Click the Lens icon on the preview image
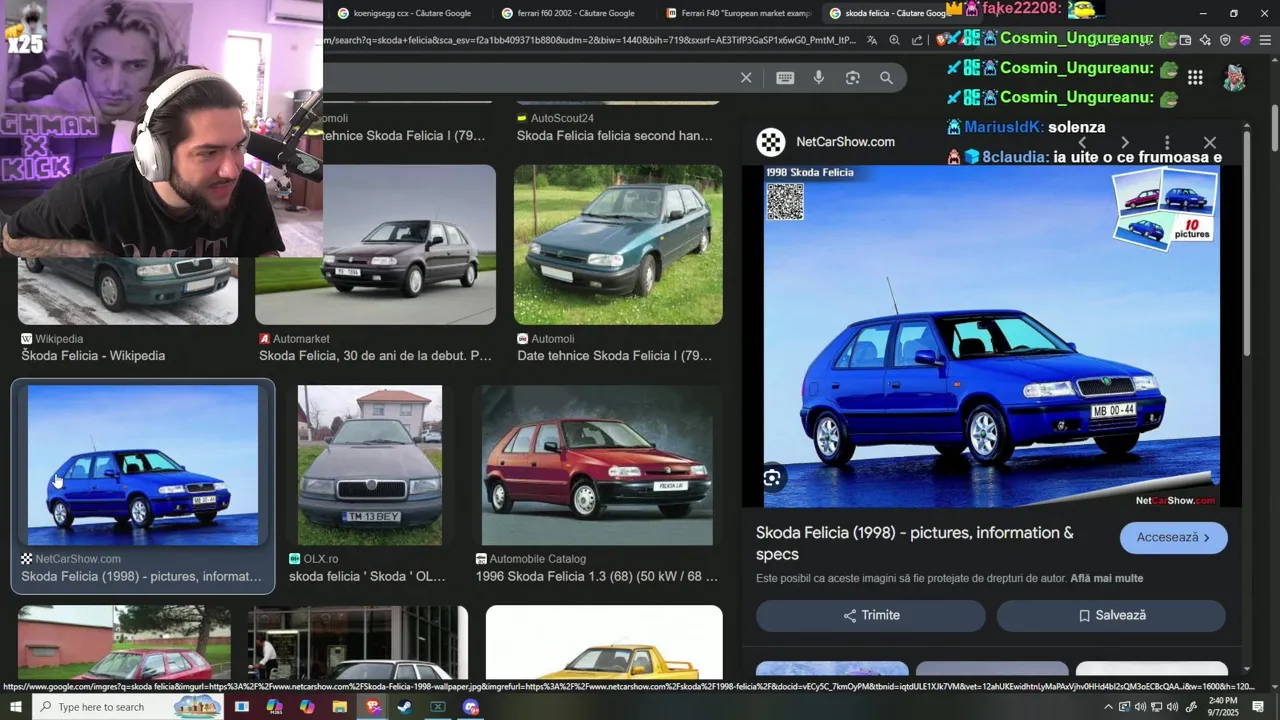1280x720 pixels. point(772,478)
